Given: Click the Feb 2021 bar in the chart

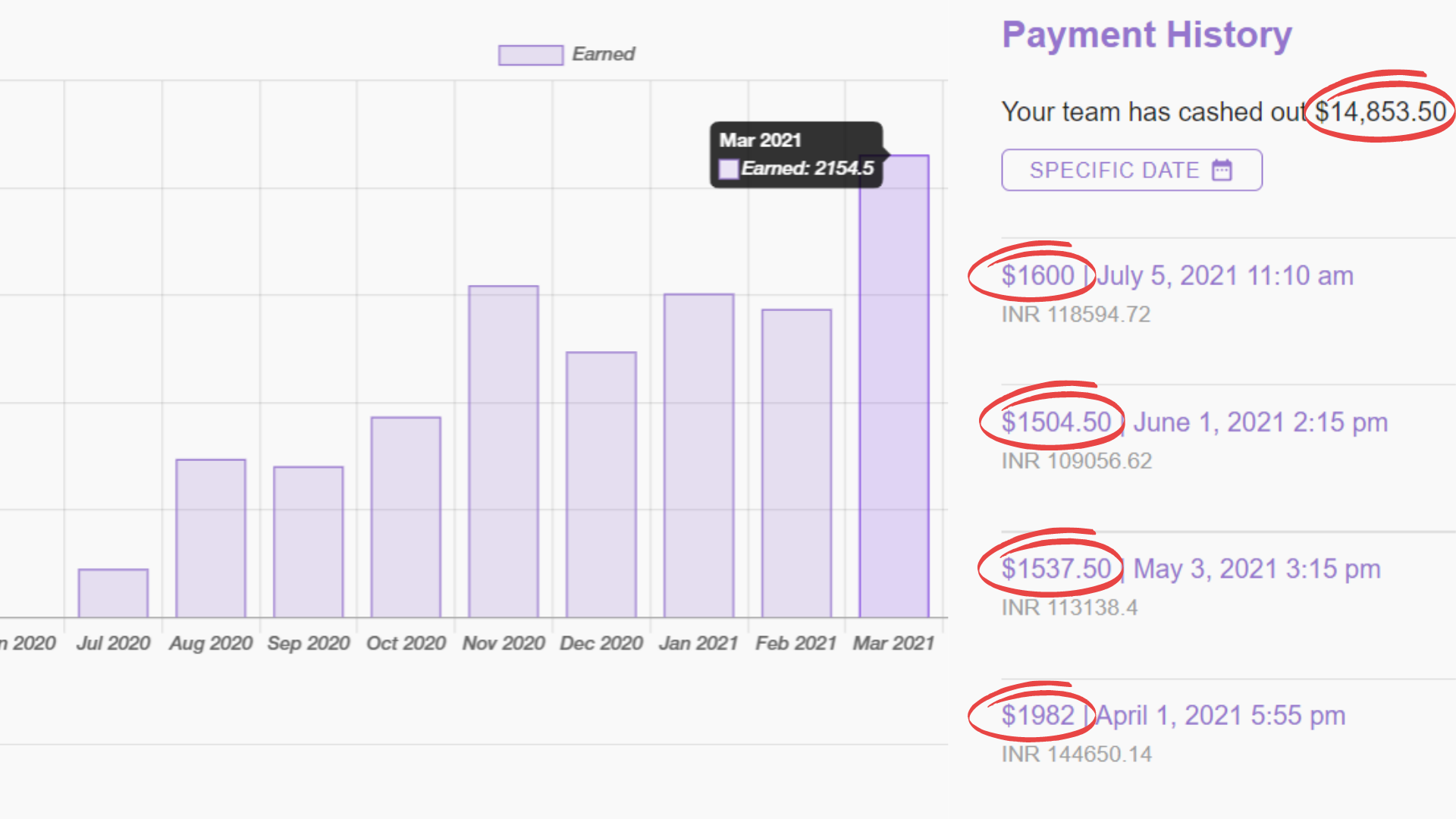Looking at the screenshot, I should [x=796, y=463].
